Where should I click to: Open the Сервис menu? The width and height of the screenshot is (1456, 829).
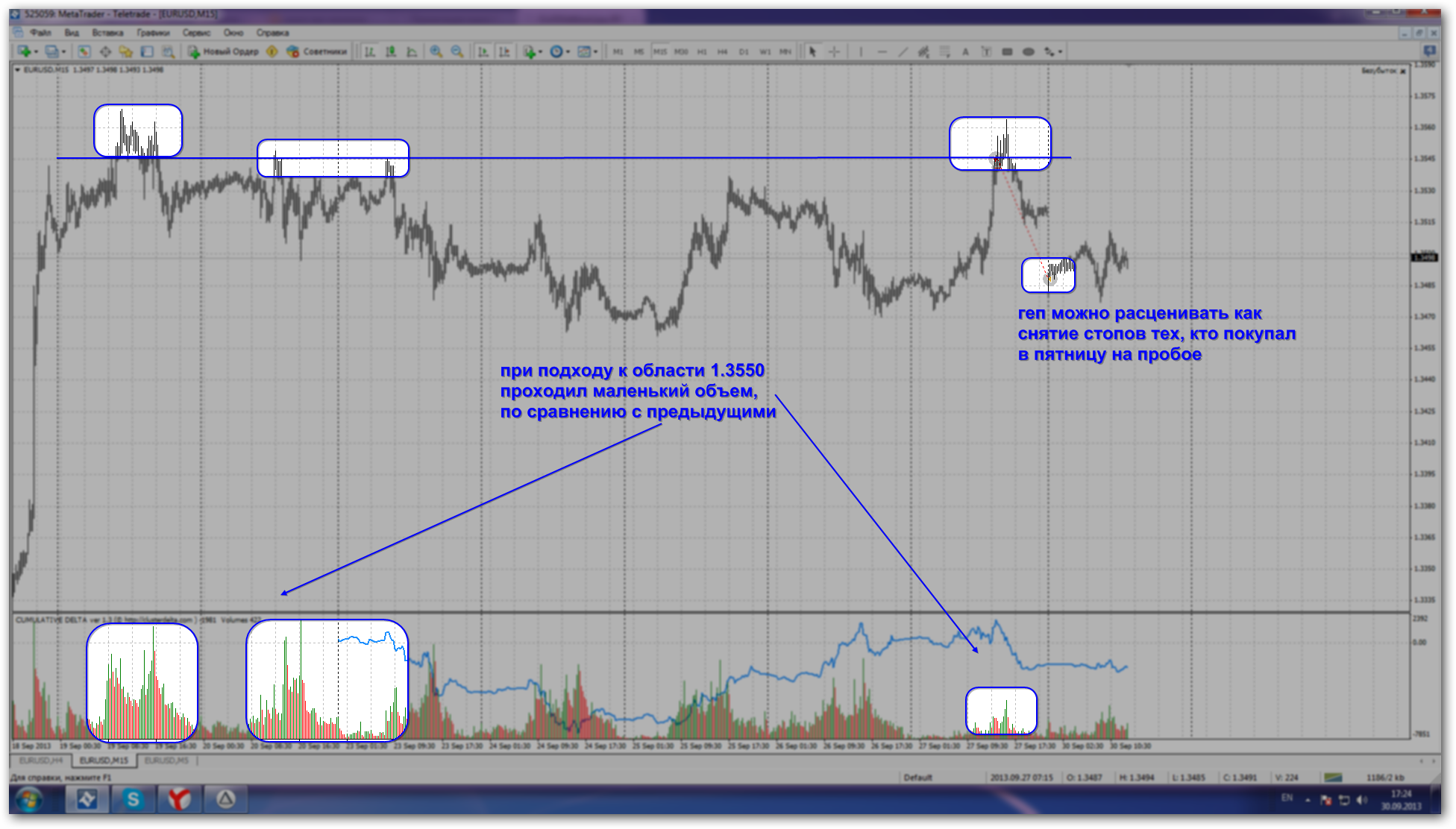coord(196,33)
